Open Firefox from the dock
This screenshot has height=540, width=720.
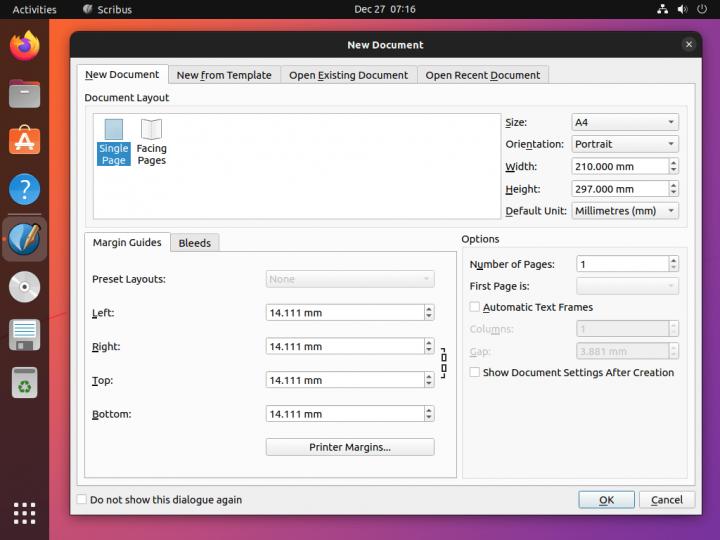tap(25, 46)
